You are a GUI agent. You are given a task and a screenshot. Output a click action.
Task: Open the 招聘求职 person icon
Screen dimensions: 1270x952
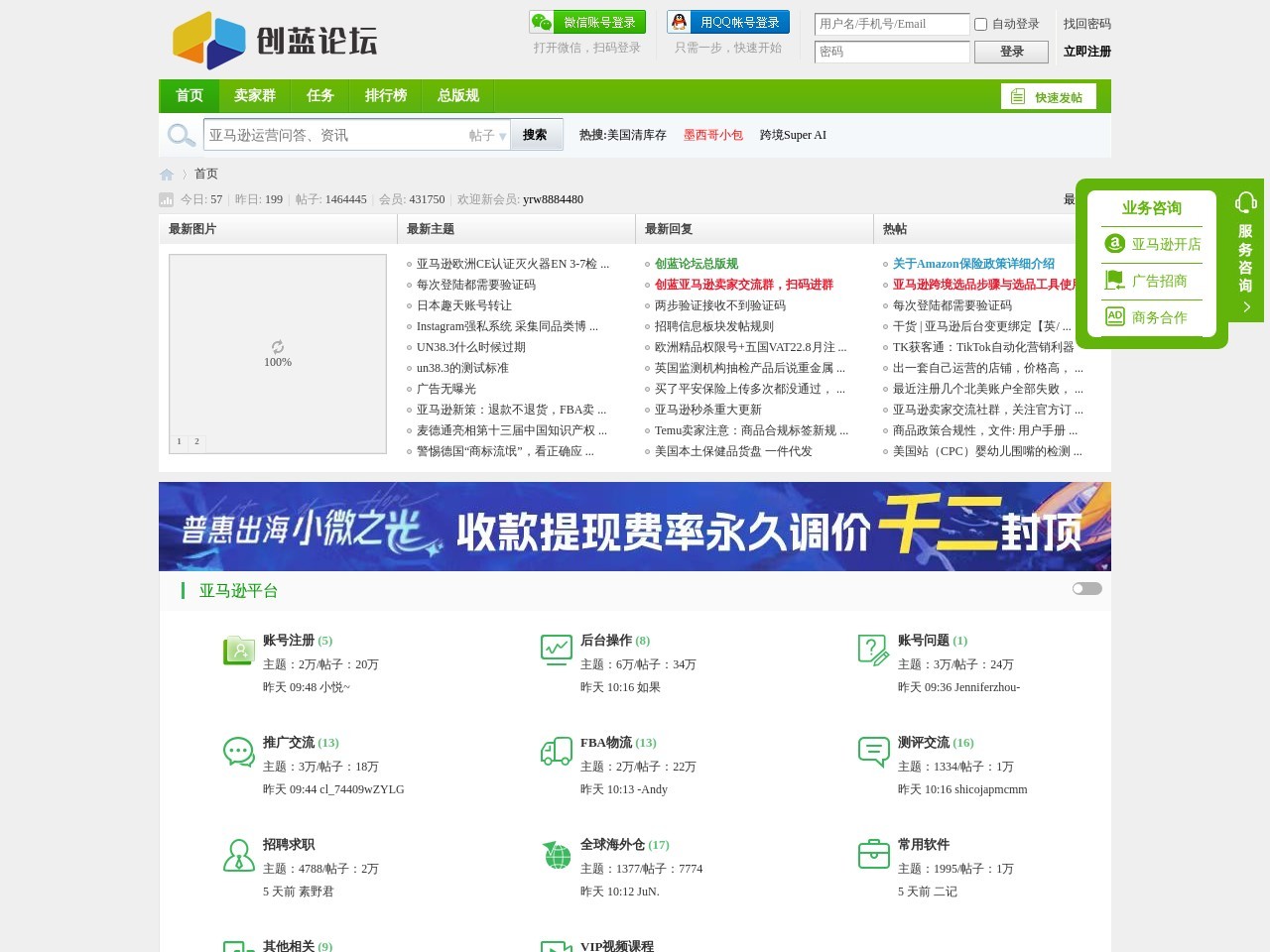(239, 855)
